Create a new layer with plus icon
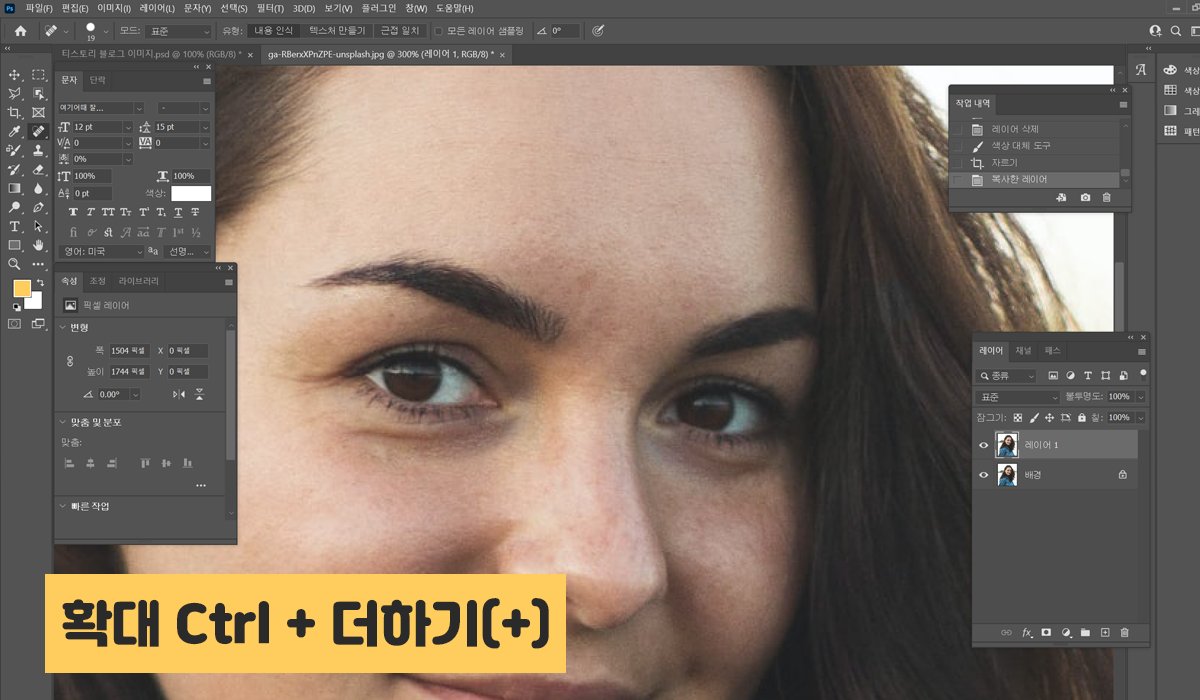The height and width of the screenshot is (700, 1200). coord(1105,633)
